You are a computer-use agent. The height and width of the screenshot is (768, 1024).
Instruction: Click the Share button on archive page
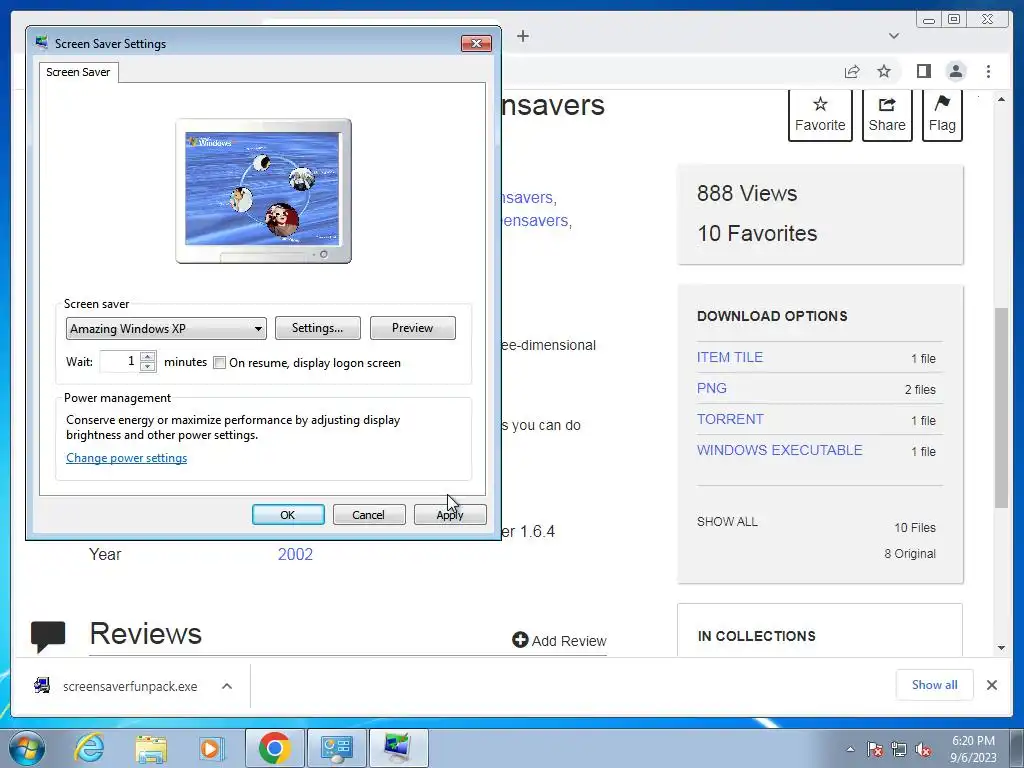point(887,115)
